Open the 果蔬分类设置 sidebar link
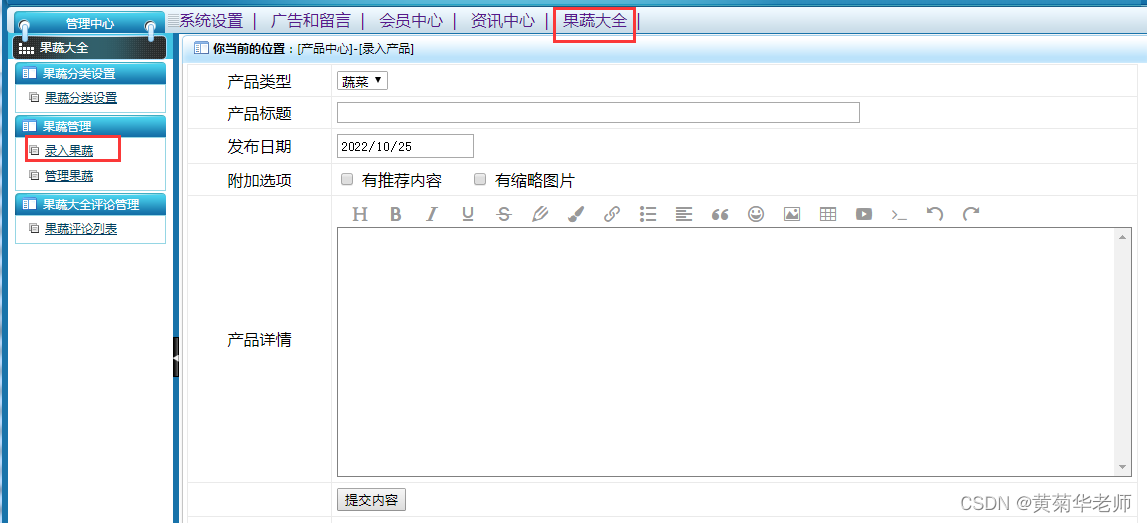The height and width of the screenshot is (523, 1147). [80, 97]
